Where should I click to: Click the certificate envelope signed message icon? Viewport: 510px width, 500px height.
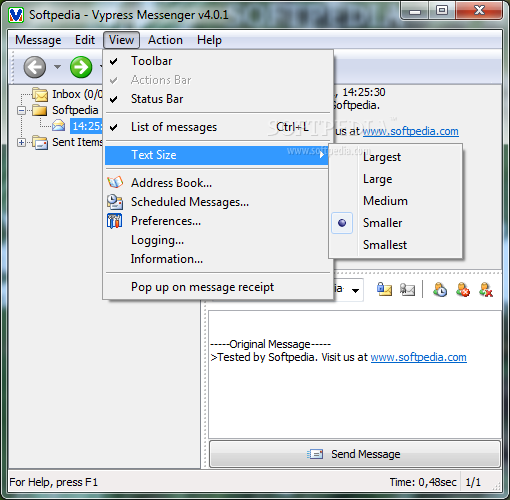(407, 289)
